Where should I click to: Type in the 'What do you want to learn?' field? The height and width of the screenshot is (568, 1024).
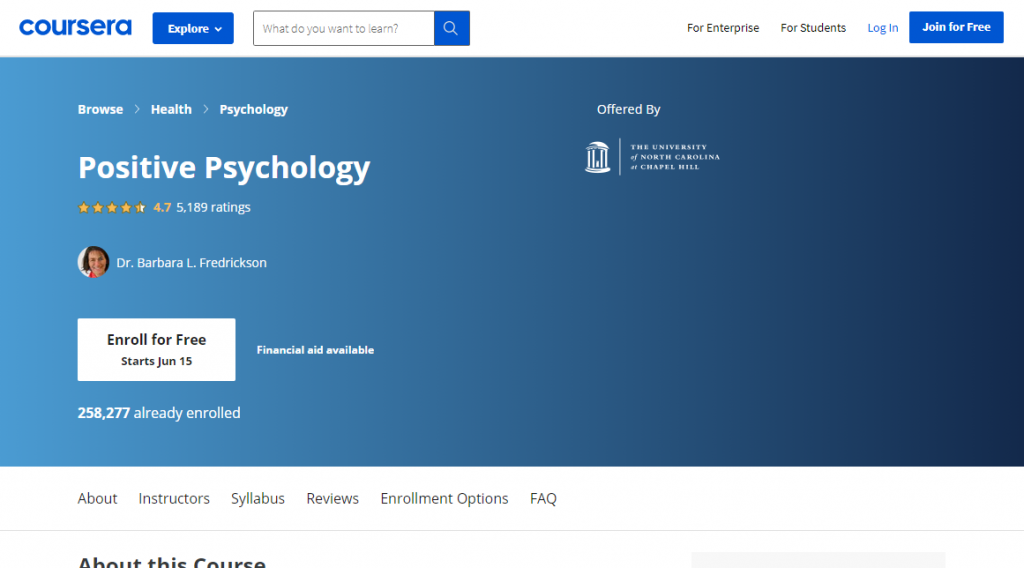pos(344,29)
